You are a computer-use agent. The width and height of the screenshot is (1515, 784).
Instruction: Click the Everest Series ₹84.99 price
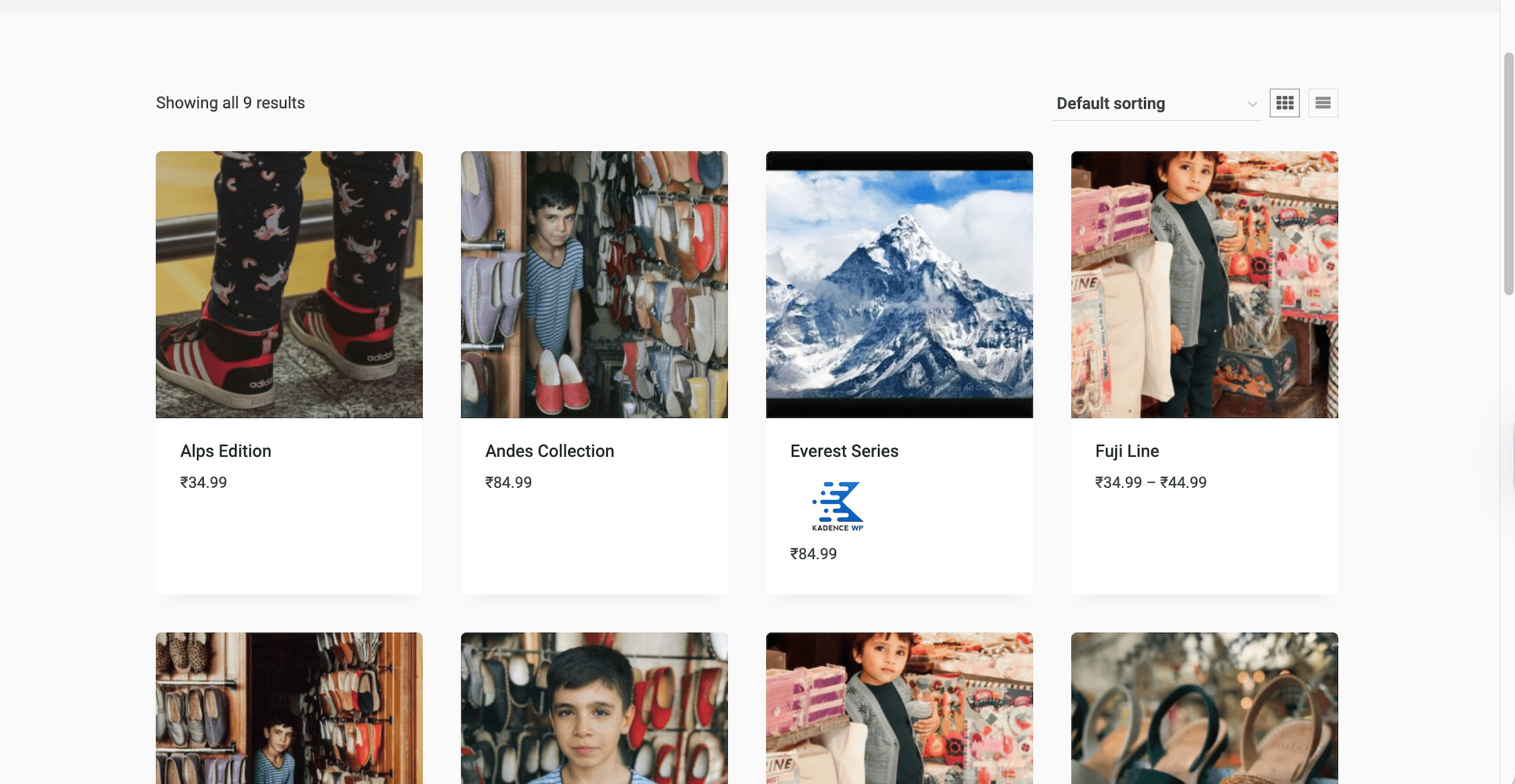pyautogui.click(x=813, y=554)
